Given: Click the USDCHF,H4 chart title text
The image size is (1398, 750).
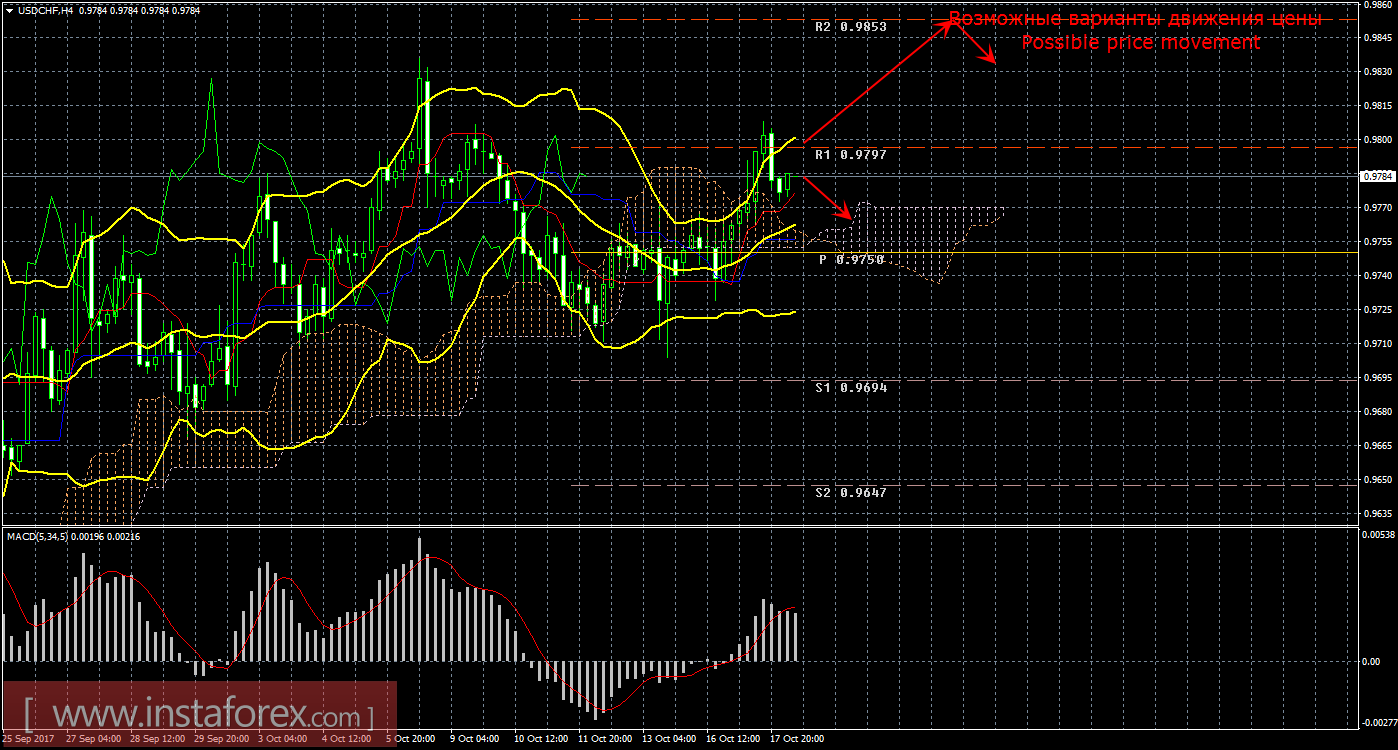Looking at the screenshot, I should [46, 11].
